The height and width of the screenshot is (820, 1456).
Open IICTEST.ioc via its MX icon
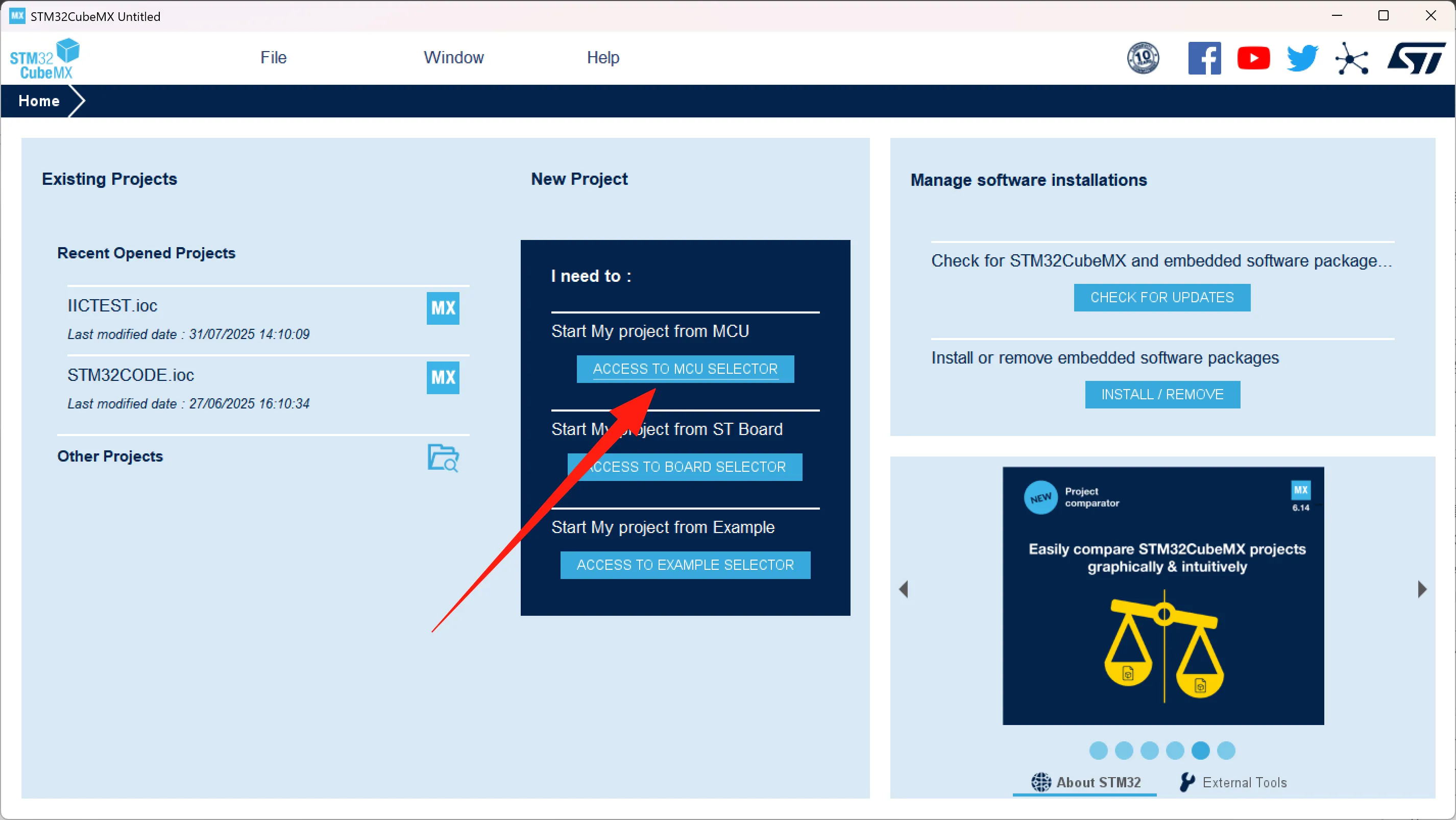pos(443,308)
